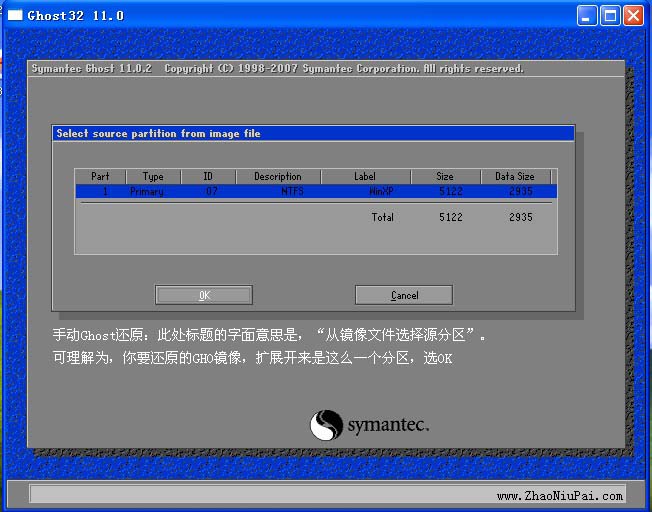This screenshot has height=512, width=652.
Task: Maximize the Ghost32 window
Action: pos(610,16)
